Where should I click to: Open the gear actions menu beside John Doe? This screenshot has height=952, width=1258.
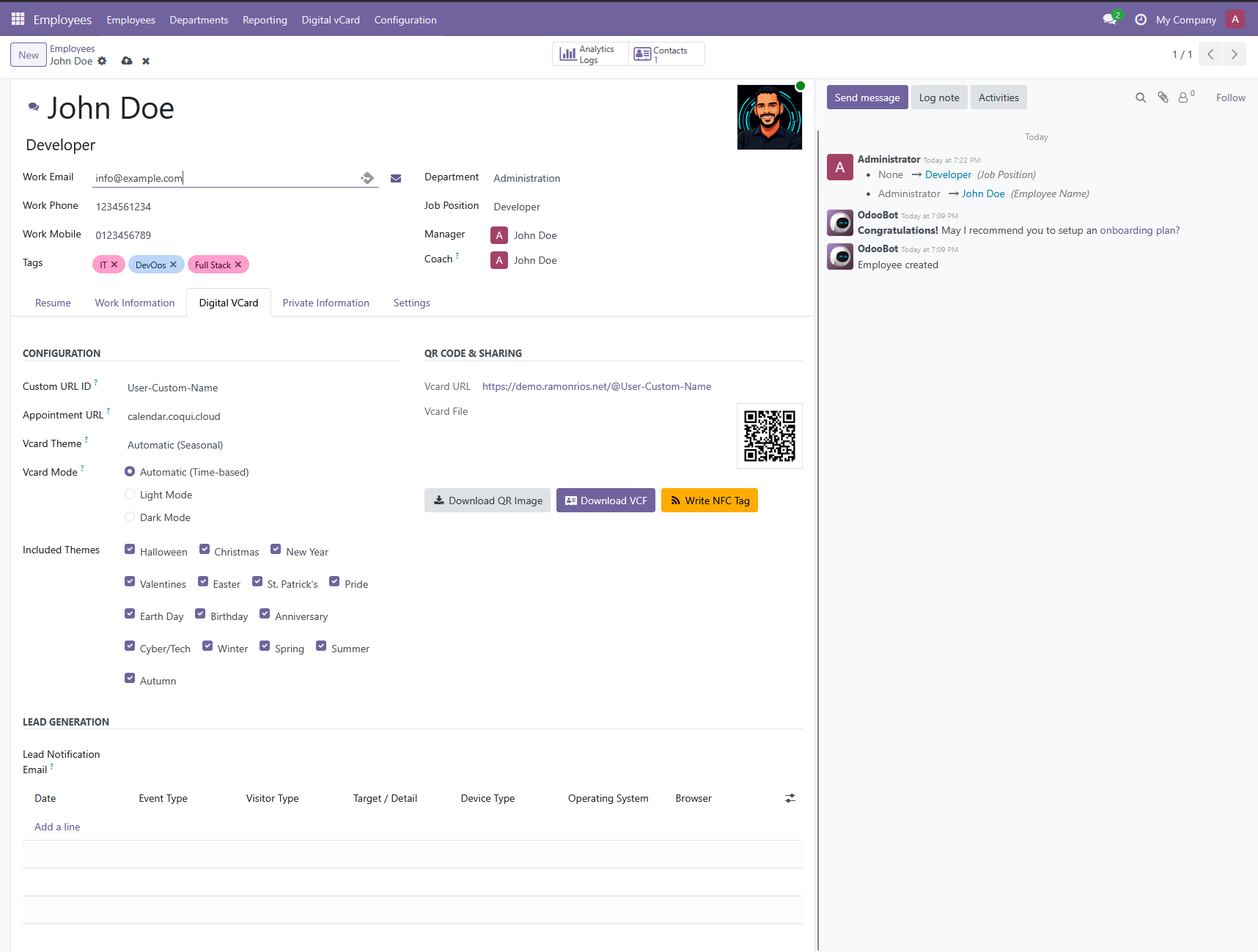(x=102, y=61)
